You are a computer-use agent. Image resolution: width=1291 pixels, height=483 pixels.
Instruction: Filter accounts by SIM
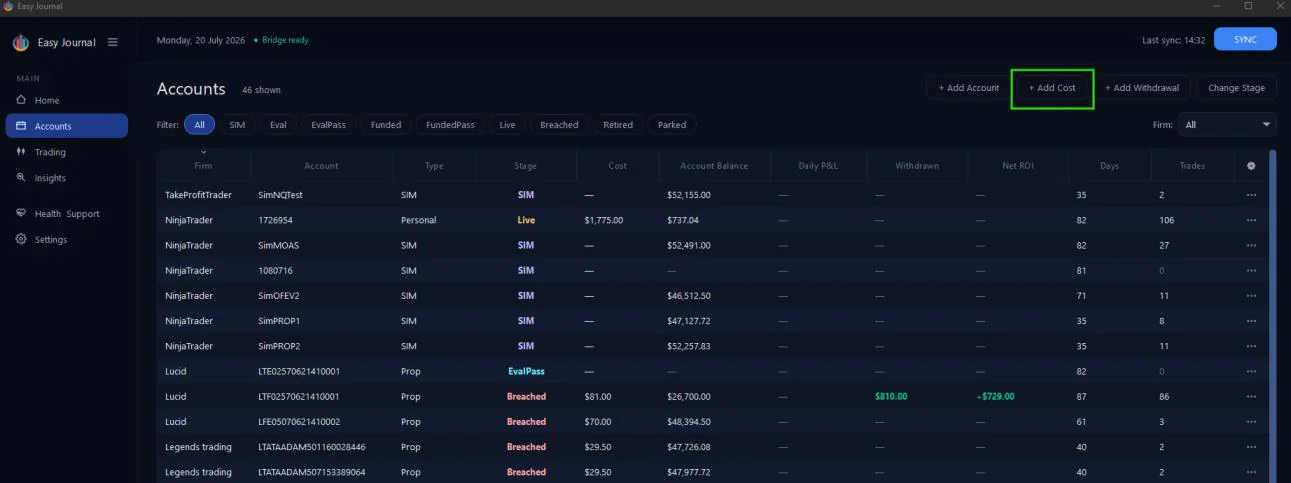(x=237, y=125)
